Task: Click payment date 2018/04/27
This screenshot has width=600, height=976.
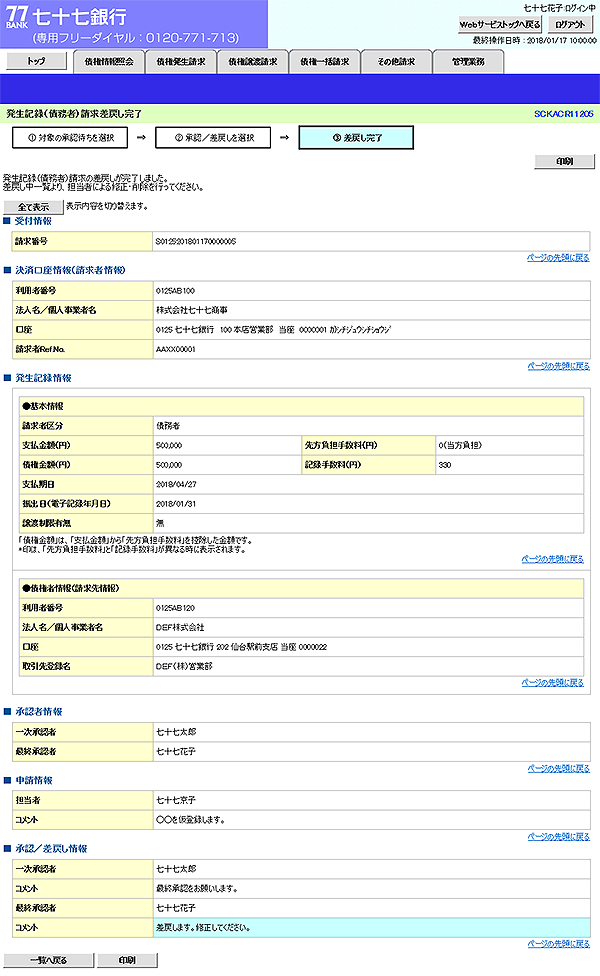Action: (x=176, y=484)
